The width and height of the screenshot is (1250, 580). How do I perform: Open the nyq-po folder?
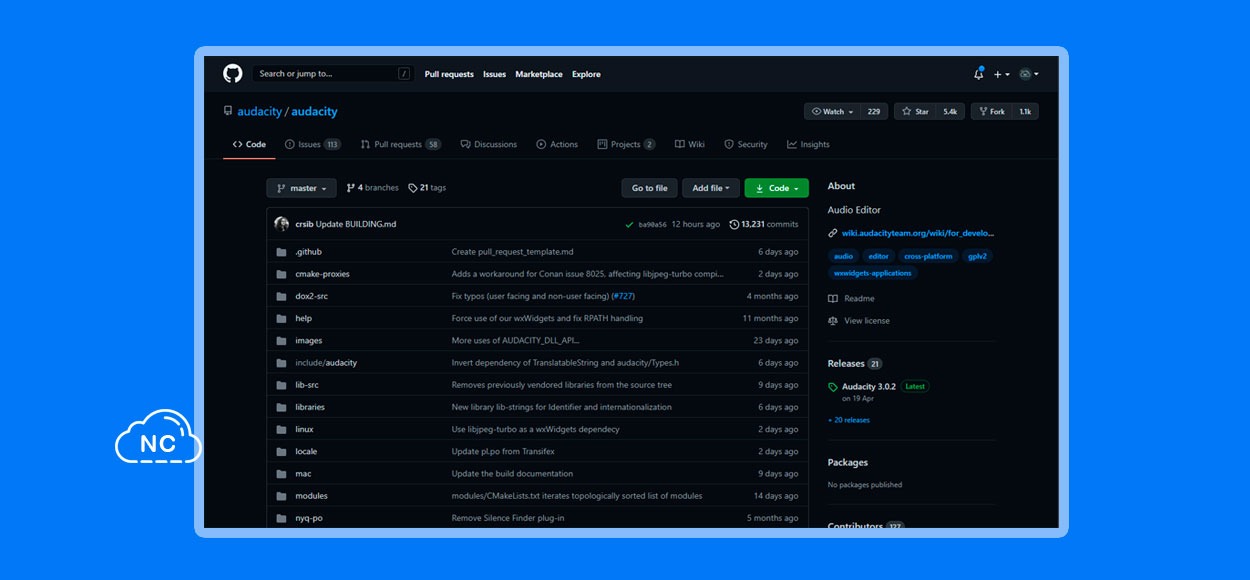[x=309, y=518]
